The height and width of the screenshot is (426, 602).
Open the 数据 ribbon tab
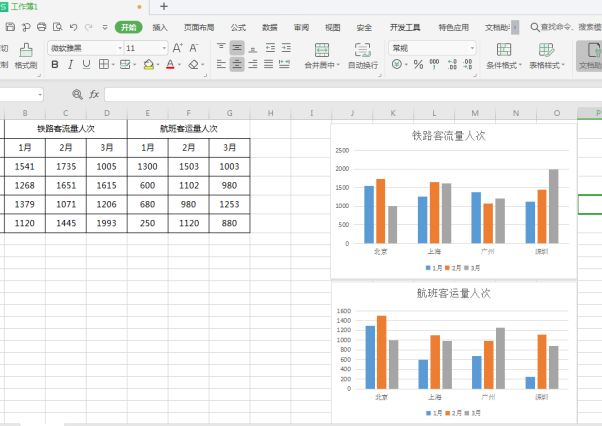click(270, 27)
